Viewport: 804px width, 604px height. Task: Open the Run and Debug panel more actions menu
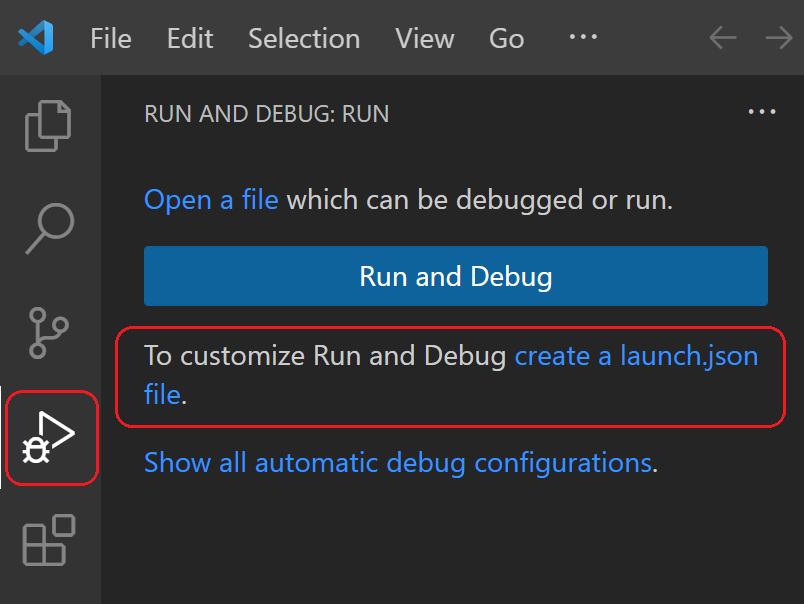(762, 112)
